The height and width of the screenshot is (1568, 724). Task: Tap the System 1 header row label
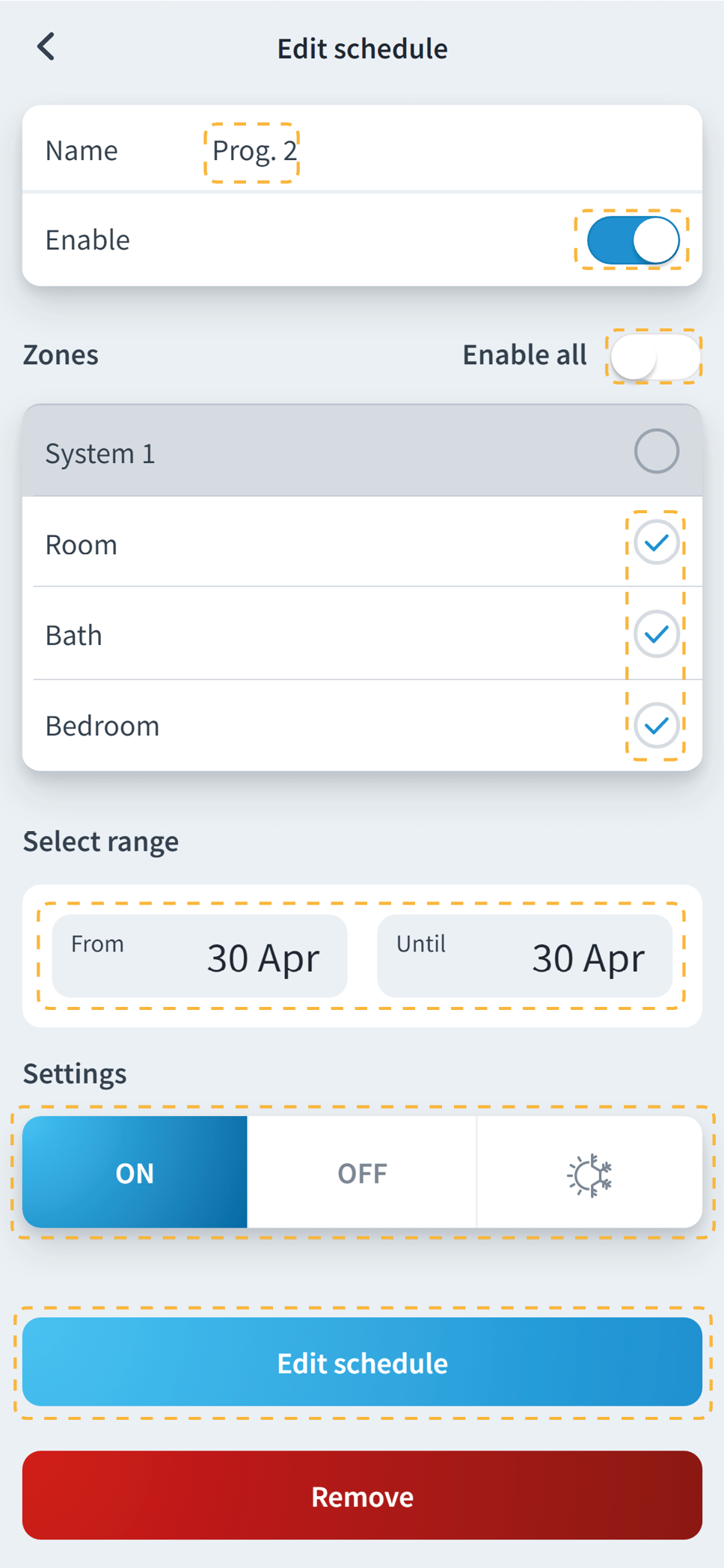(x=100, y=453)
